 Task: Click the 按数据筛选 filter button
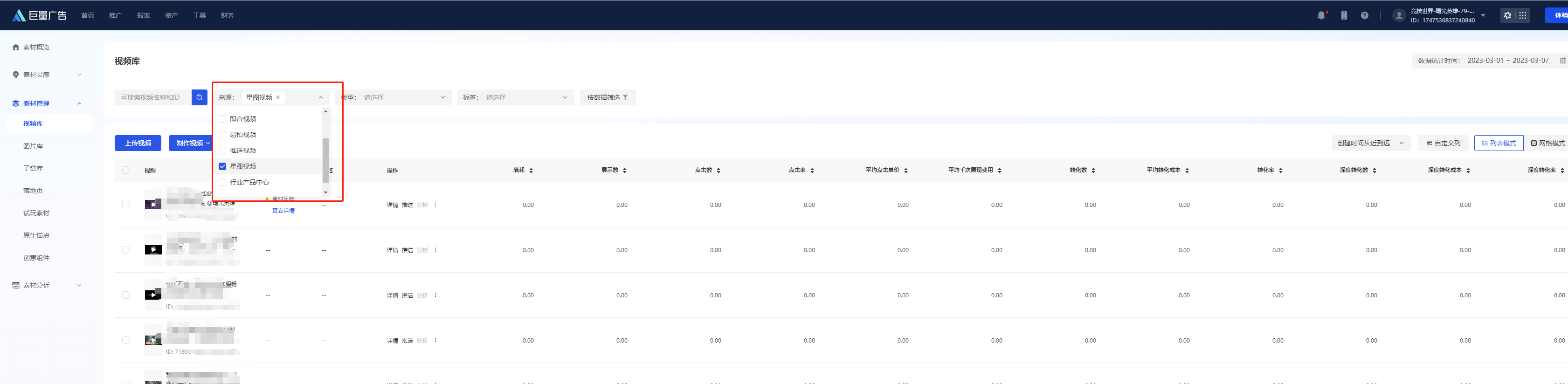tap(608, 97)
